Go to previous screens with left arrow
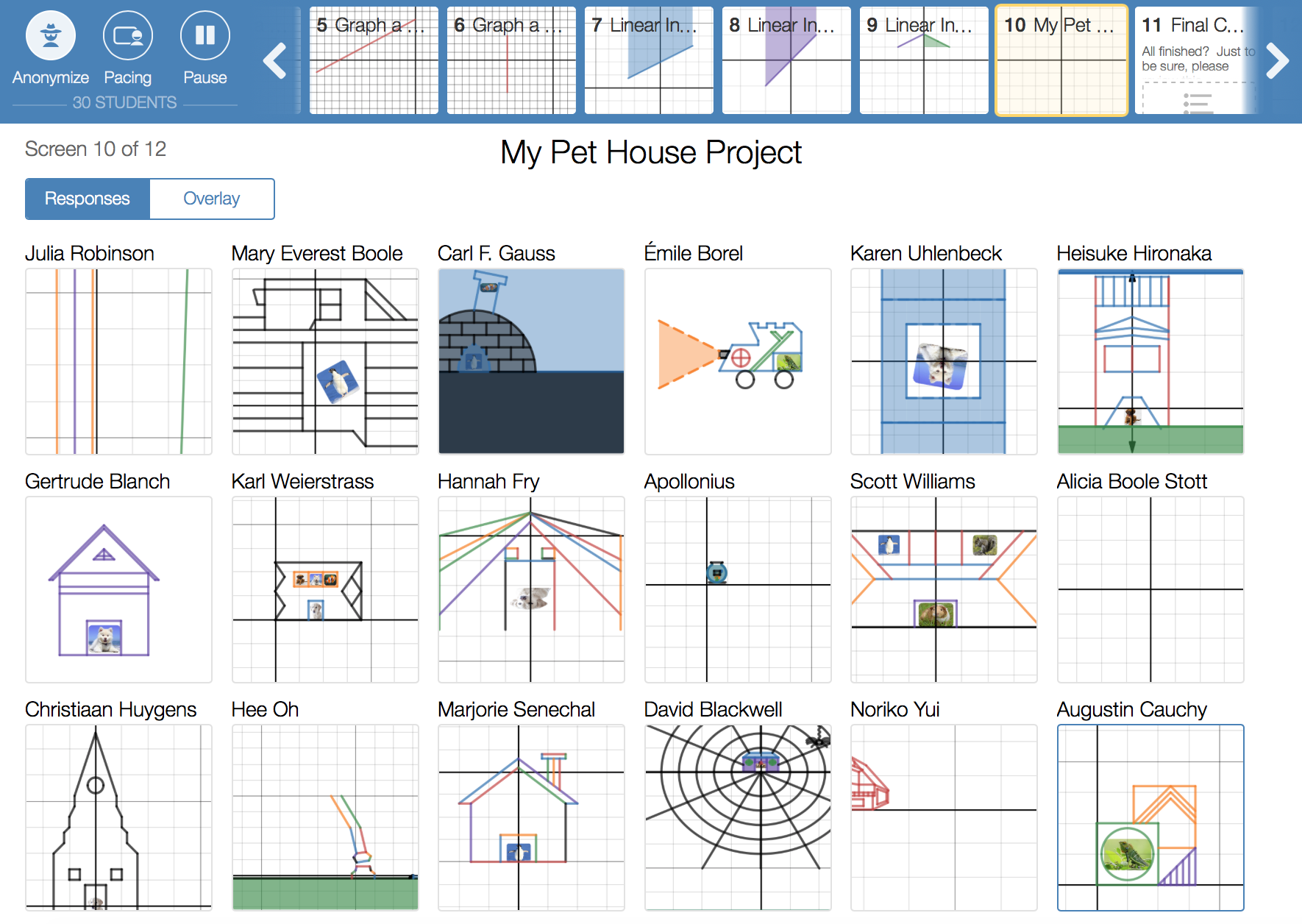1302x924 pixels. [275, 61]
